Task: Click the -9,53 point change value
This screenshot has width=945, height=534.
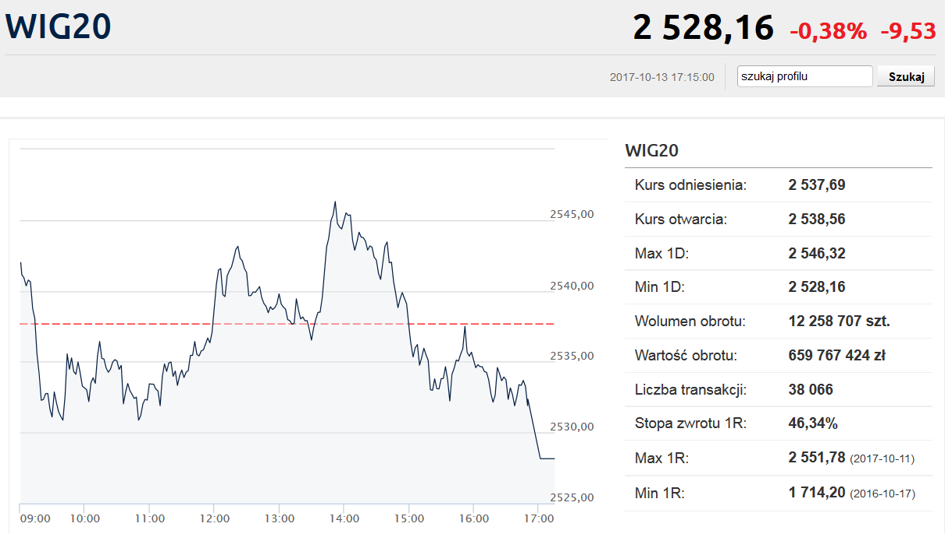Action: (x=908, y=31)
